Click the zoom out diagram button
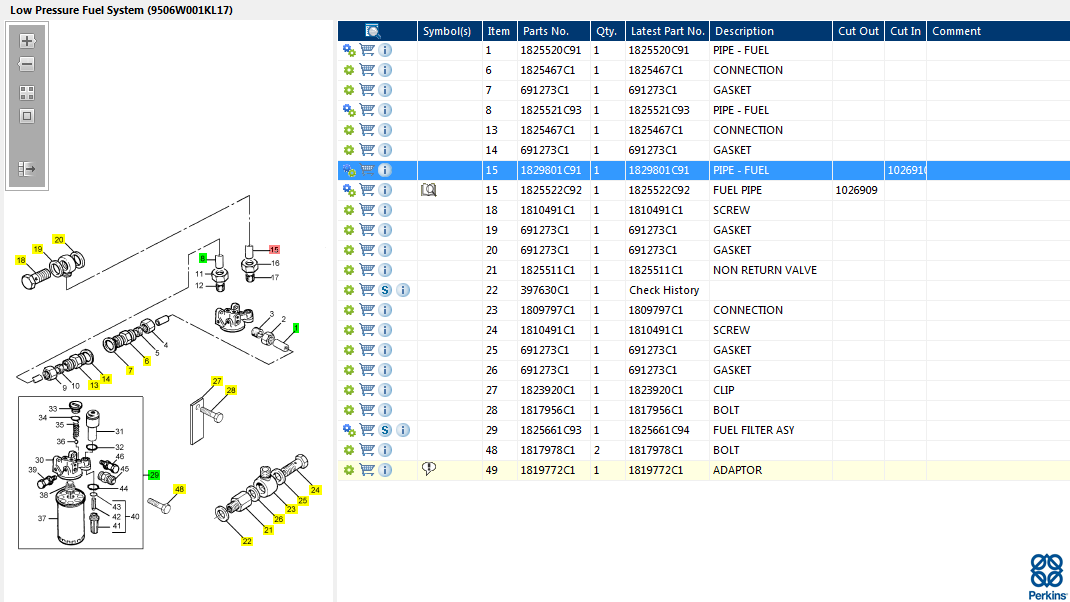The image size is (1070, 602). (x=27, y=64)
